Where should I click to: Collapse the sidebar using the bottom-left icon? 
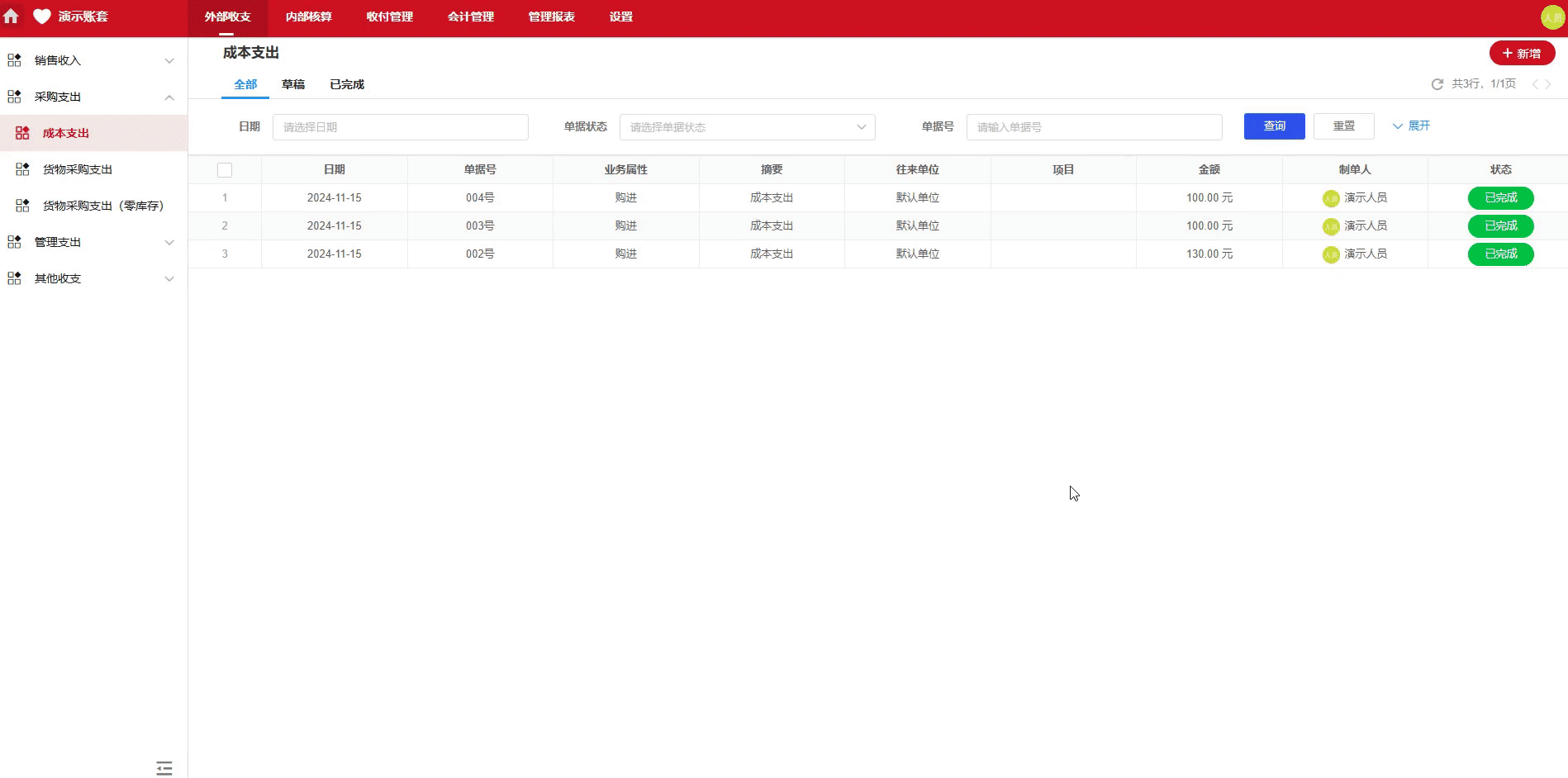[x=164, y=768]
